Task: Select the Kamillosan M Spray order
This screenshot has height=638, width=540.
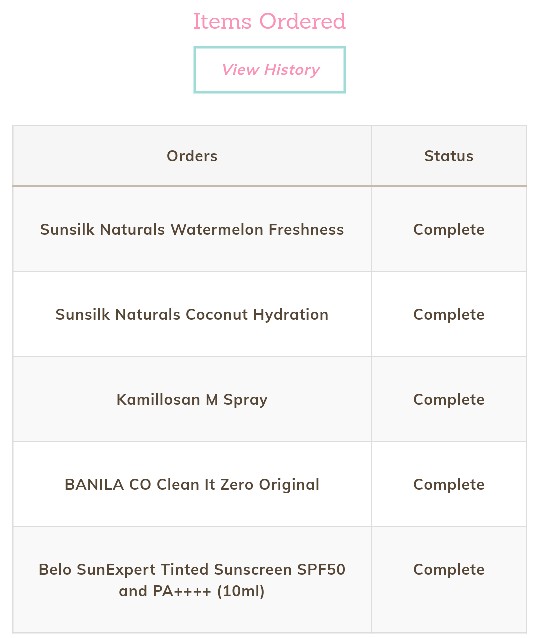Action: 192,400
